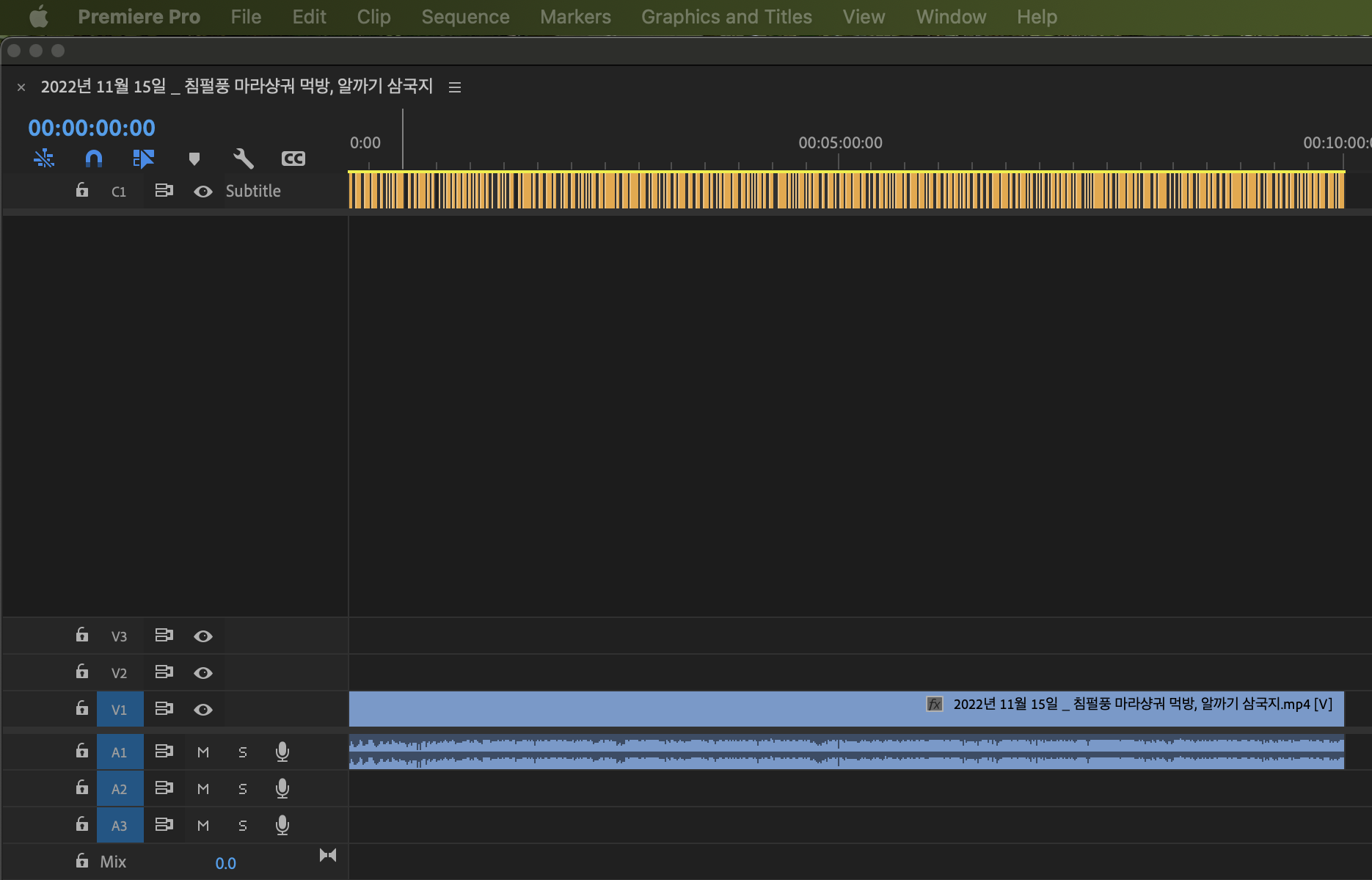Open Caption track options CC icon

coord(293,159)
